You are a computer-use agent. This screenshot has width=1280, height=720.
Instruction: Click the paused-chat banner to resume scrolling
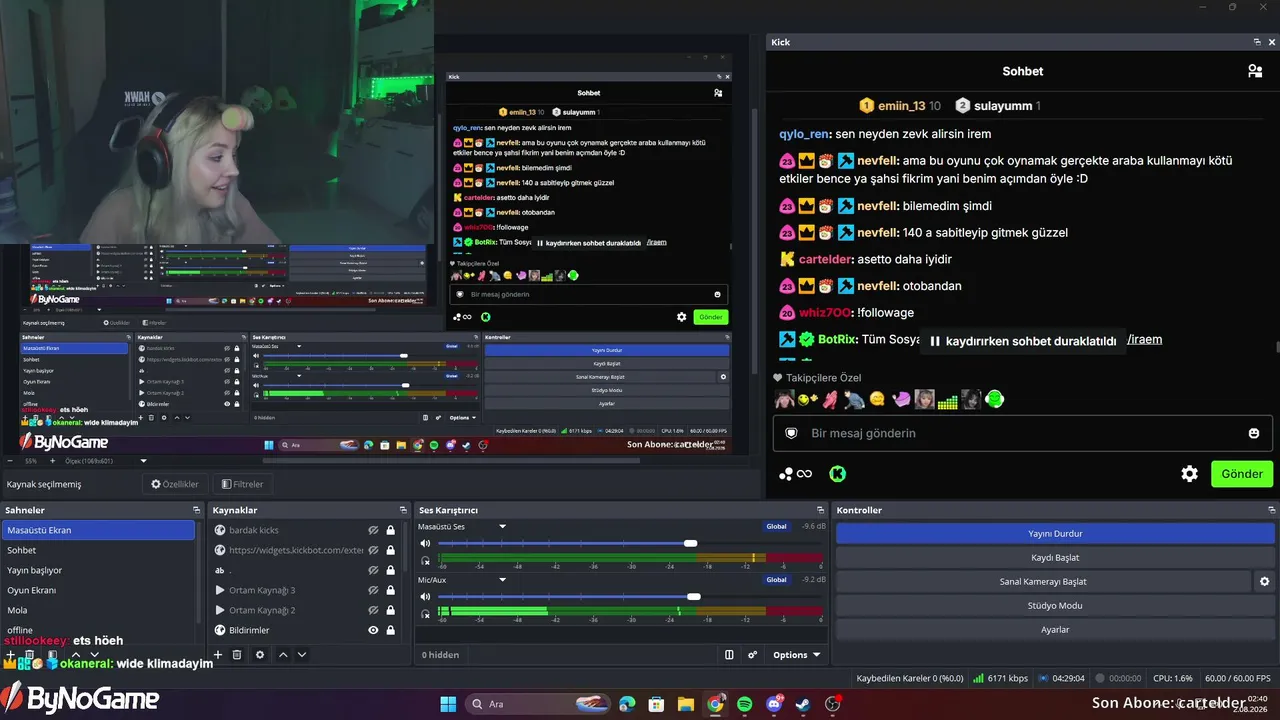coord(1022,341)
